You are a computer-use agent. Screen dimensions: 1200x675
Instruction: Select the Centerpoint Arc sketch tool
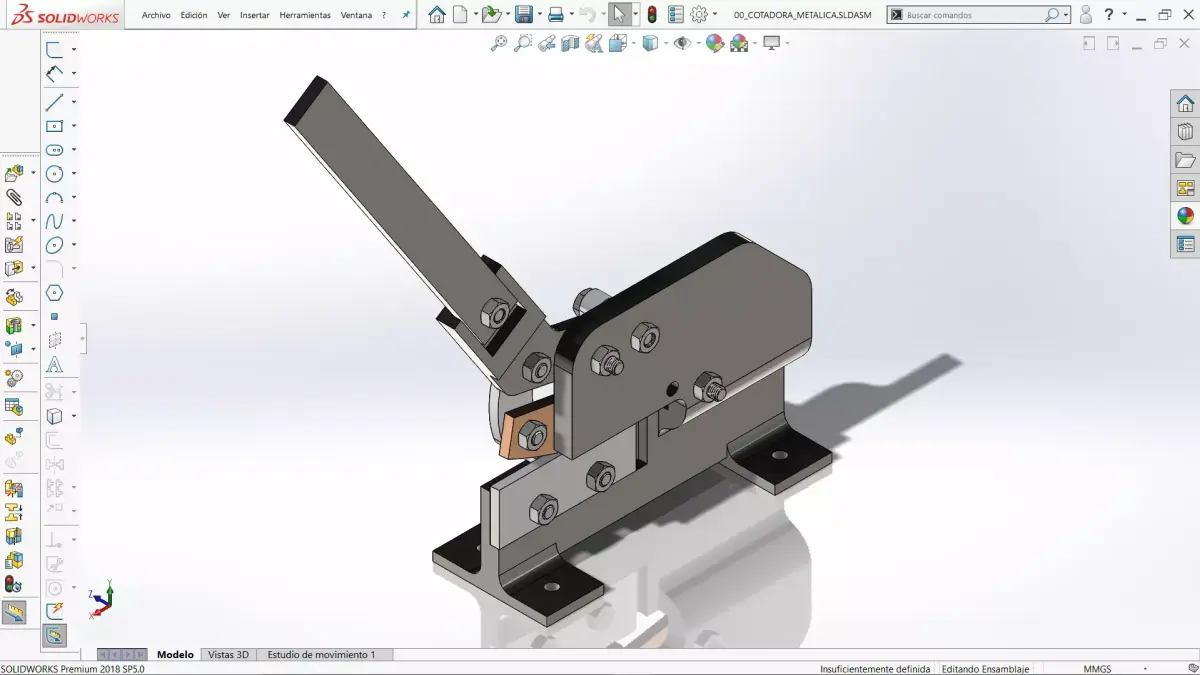coord(55,198)
